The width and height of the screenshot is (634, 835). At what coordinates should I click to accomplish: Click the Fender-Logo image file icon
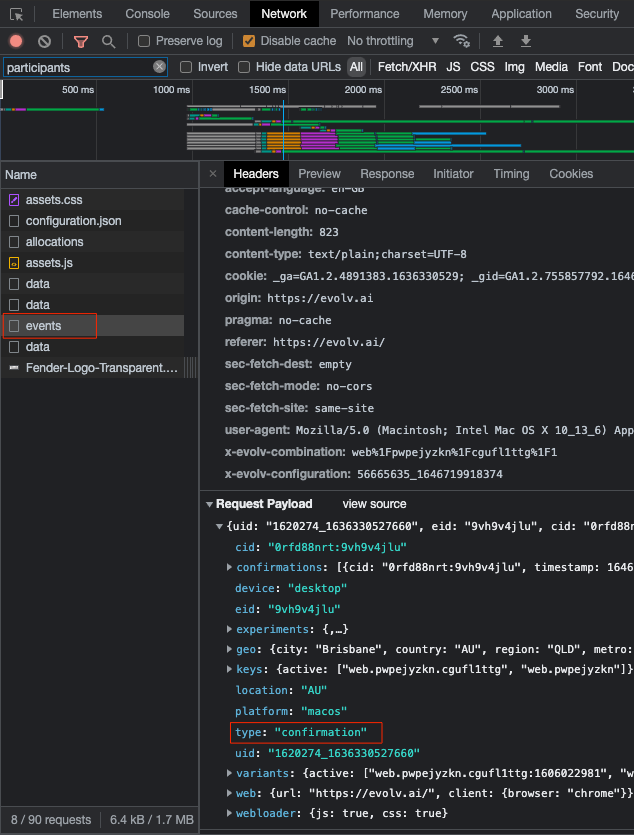pos(14,368)
